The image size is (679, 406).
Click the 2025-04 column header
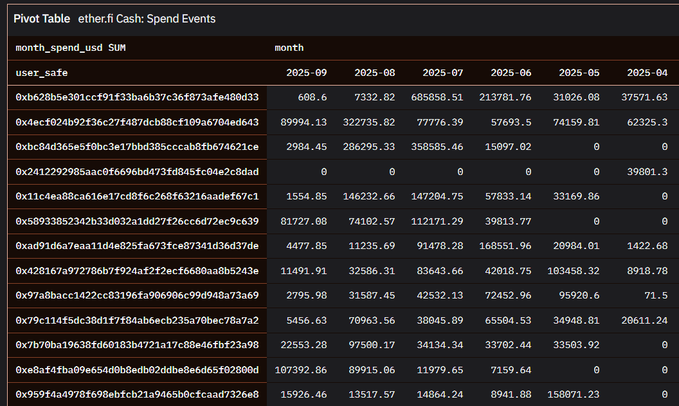point(646,73)
